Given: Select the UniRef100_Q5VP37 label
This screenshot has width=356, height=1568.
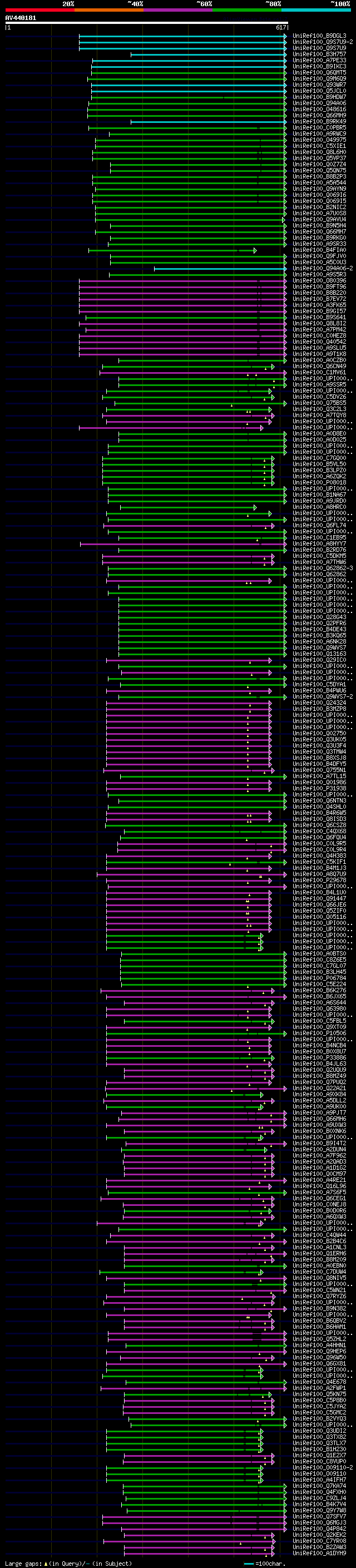Looking at the screenshot, I should click(319, 159).
